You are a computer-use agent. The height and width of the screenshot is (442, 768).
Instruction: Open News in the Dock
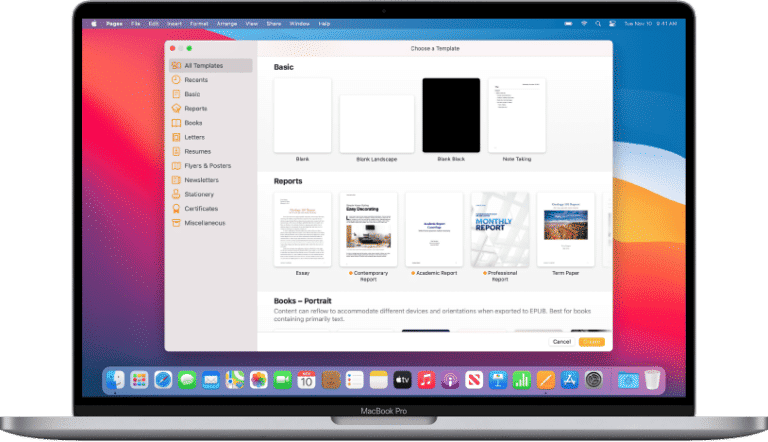(x=474, y=380)
